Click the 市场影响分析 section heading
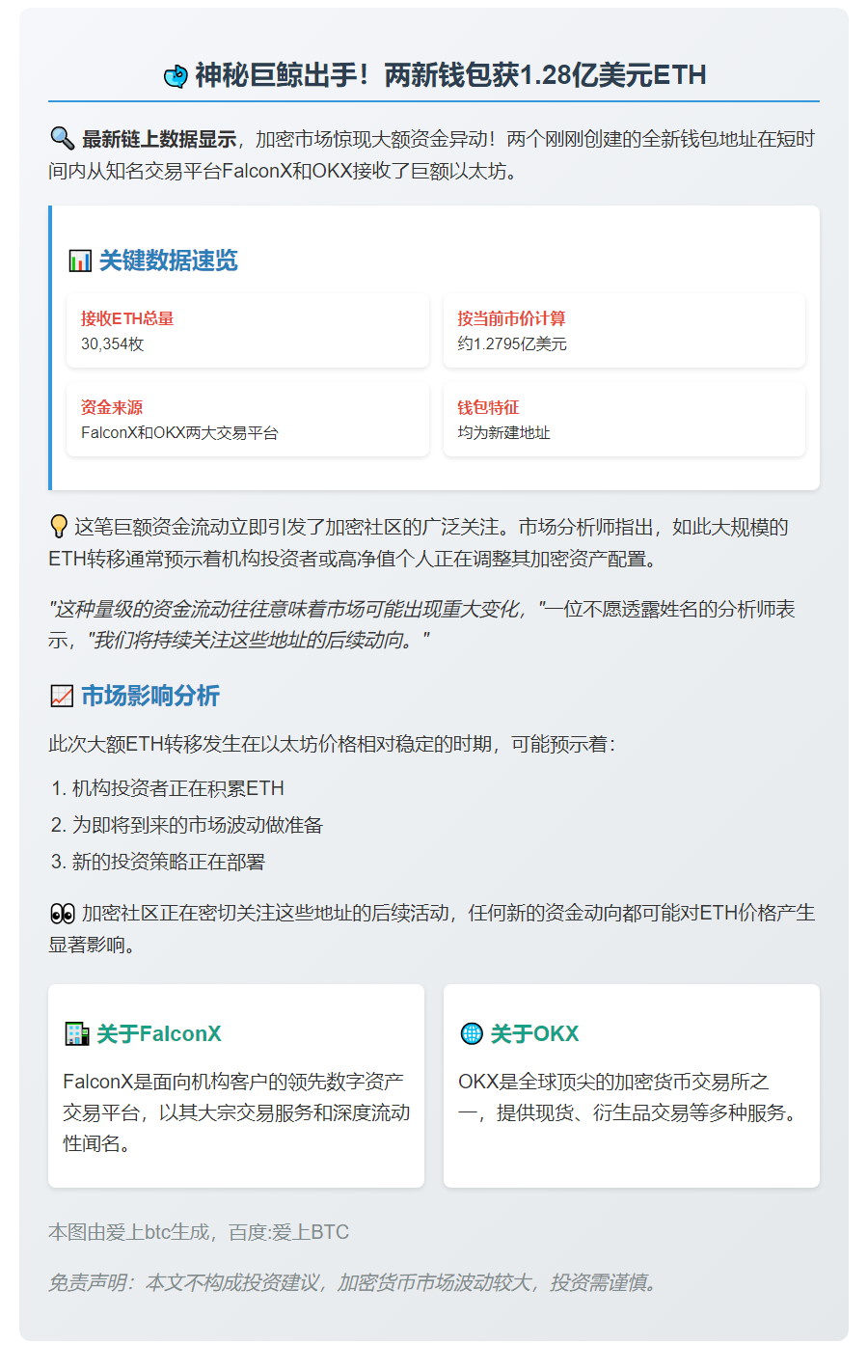 (x=150, y=696)
